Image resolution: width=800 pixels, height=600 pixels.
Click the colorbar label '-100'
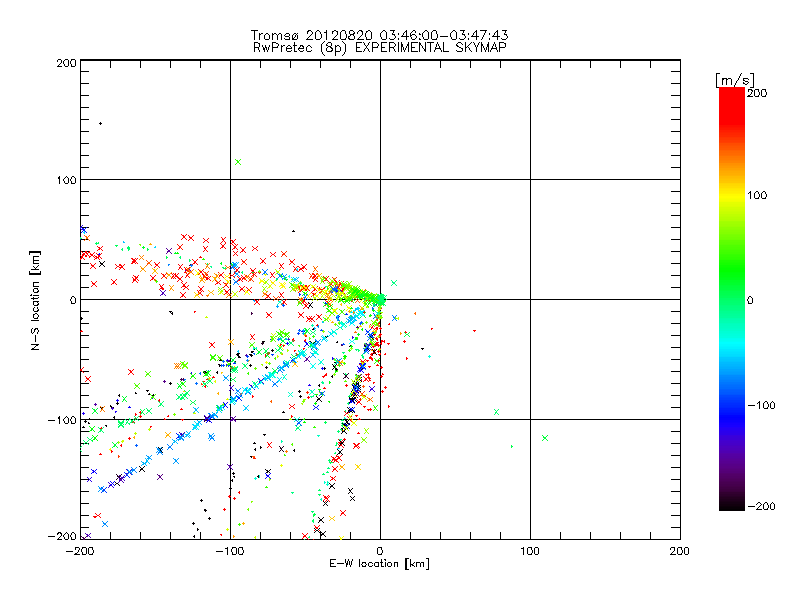762,406
